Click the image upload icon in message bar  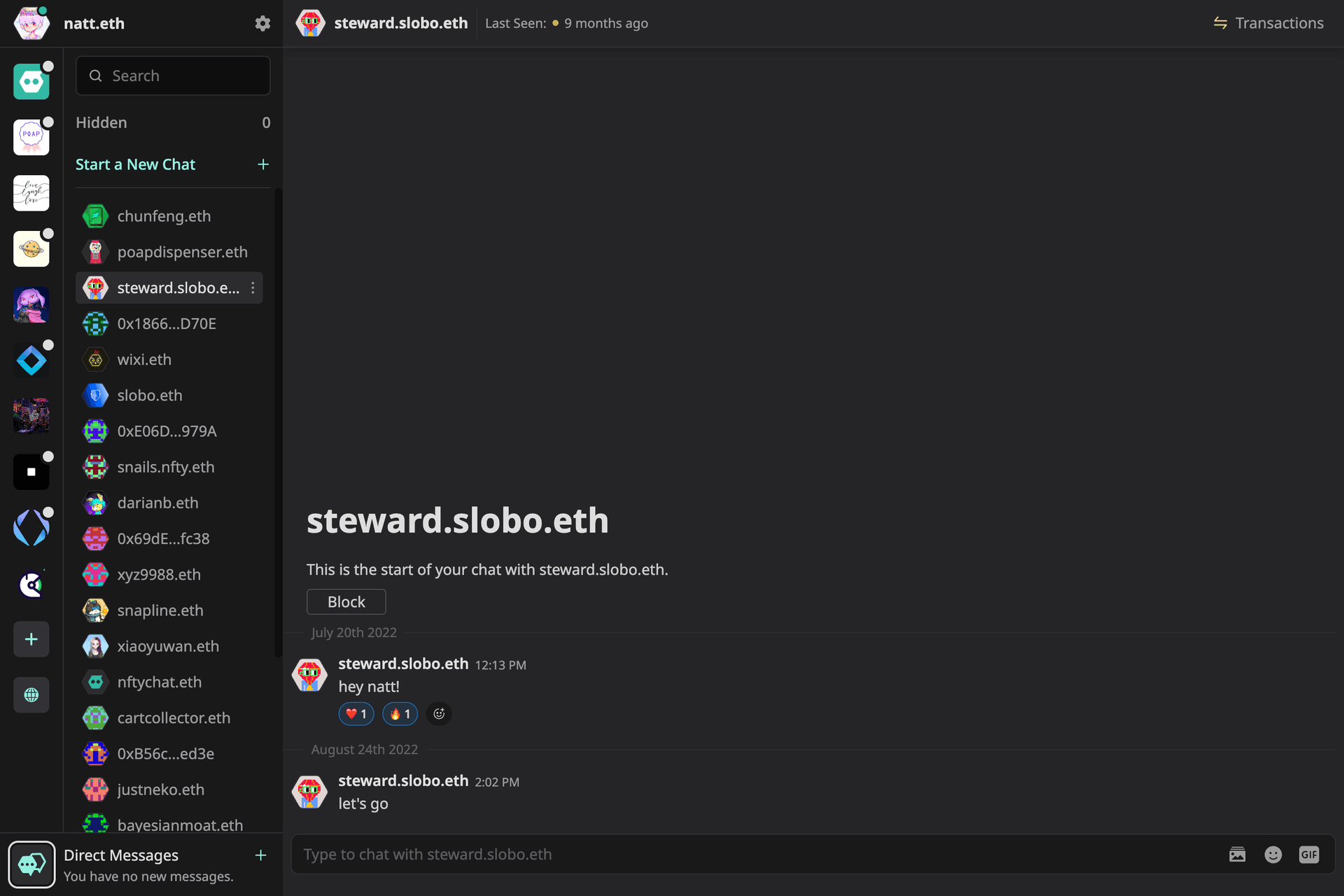1238,854
